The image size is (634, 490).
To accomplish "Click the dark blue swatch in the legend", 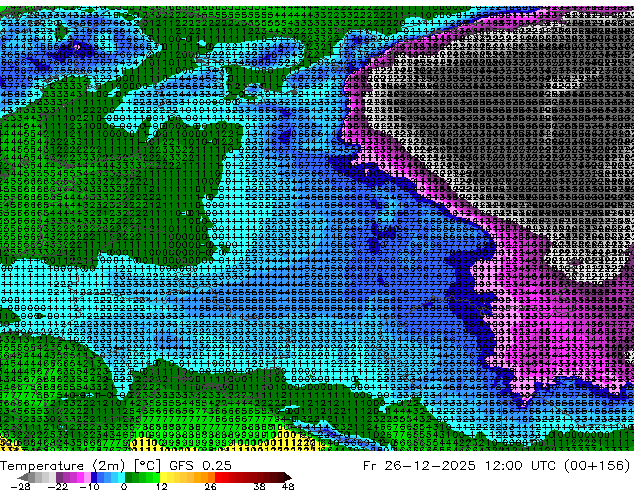I will [x=94, y=477].
